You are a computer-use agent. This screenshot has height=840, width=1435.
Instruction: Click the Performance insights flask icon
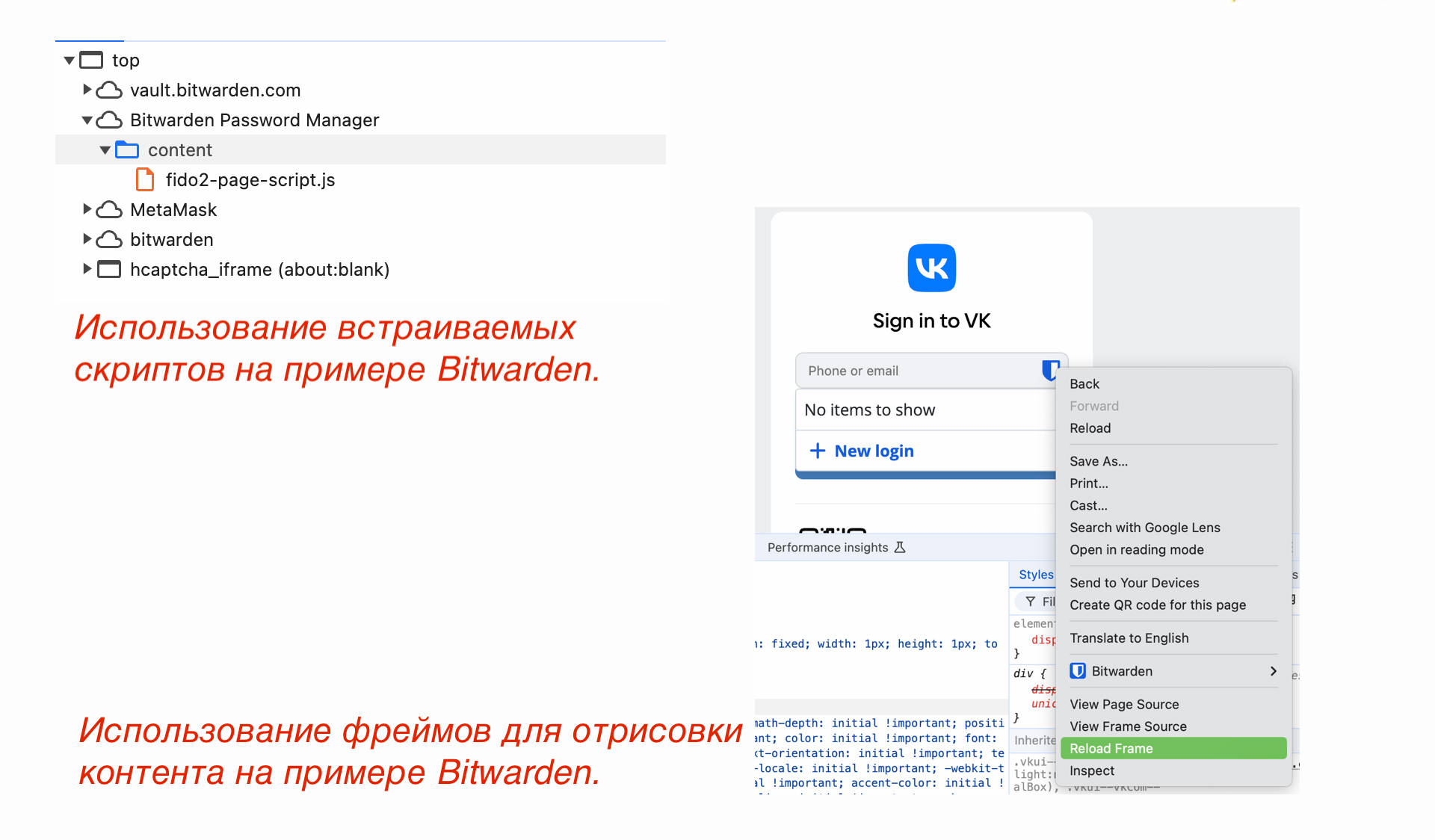point(900,547)
